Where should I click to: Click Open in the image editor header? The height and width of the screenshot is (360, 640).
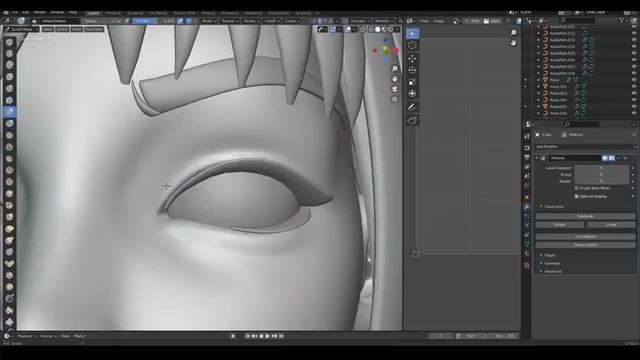492,21
